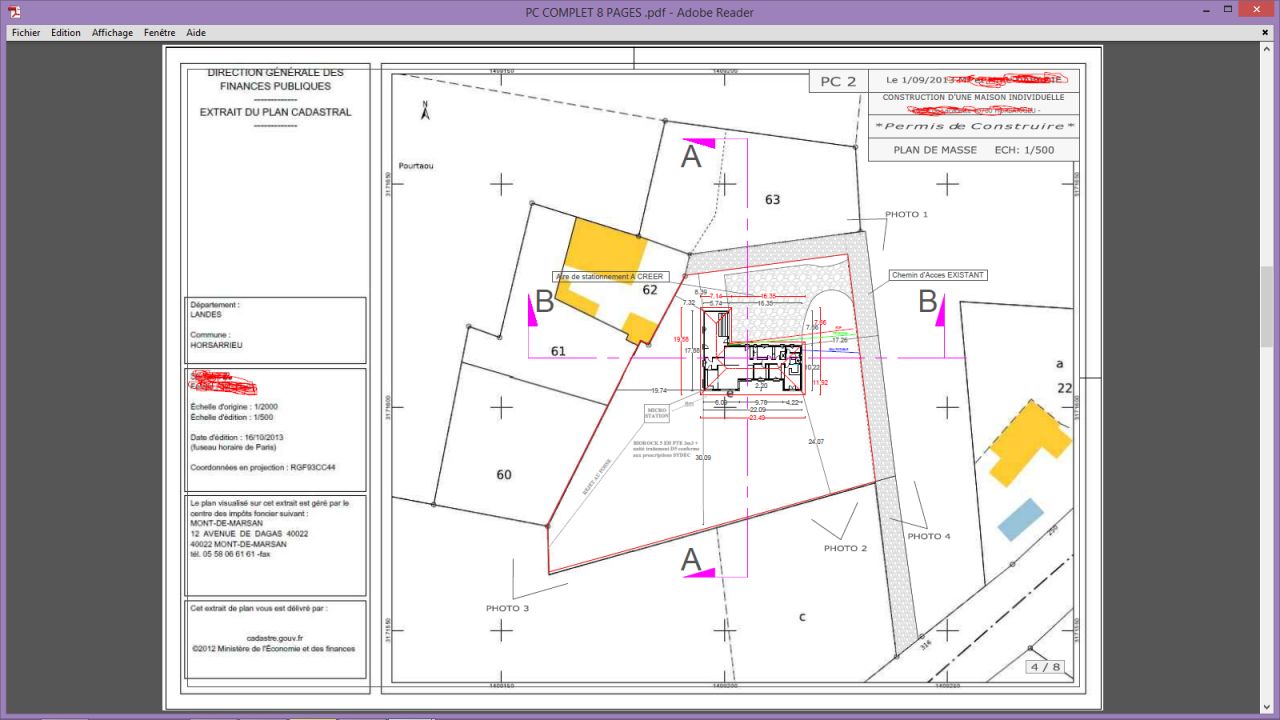Click the lower section marker "A"
Image resolution: width=1280 pixels, height=720 pixels.
(691, 561)
